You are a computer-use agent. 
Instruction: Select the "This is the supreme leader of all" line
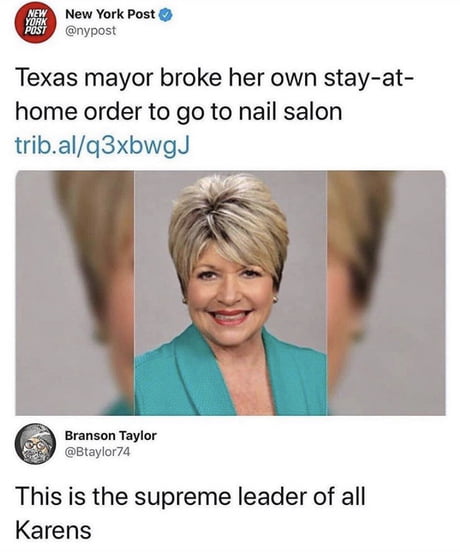point(190,496)
